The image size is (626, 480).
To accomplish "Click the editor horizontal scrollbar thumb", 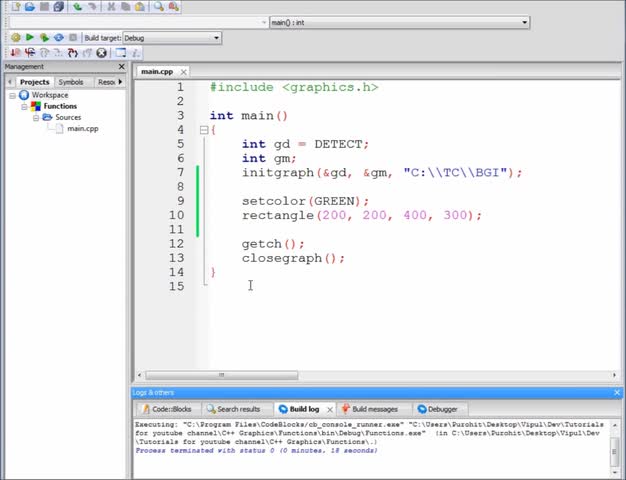I will click(x=222, y=375).
